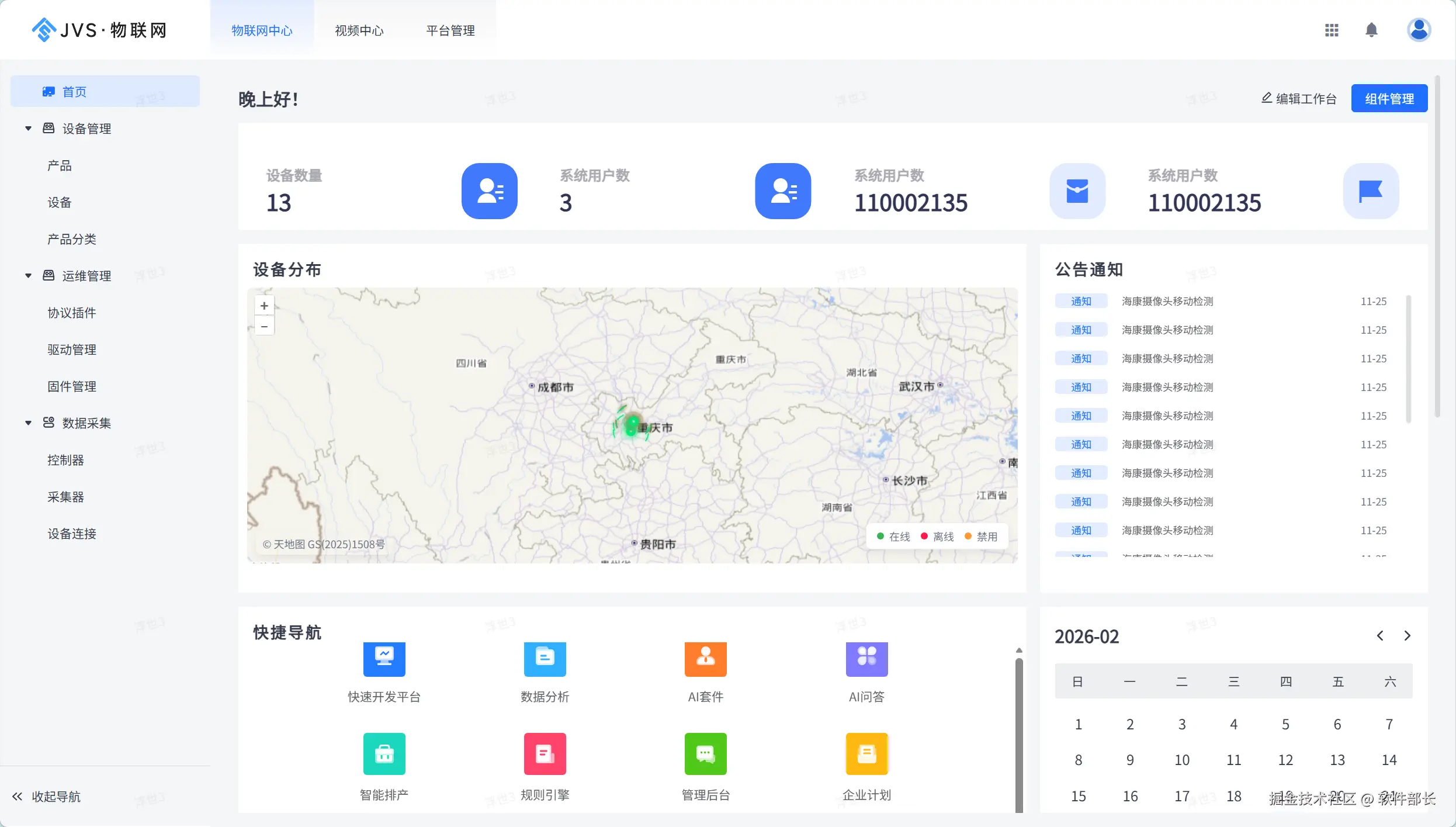Open the user avatar menu
1456x827 pixels.
(1419, 30)
